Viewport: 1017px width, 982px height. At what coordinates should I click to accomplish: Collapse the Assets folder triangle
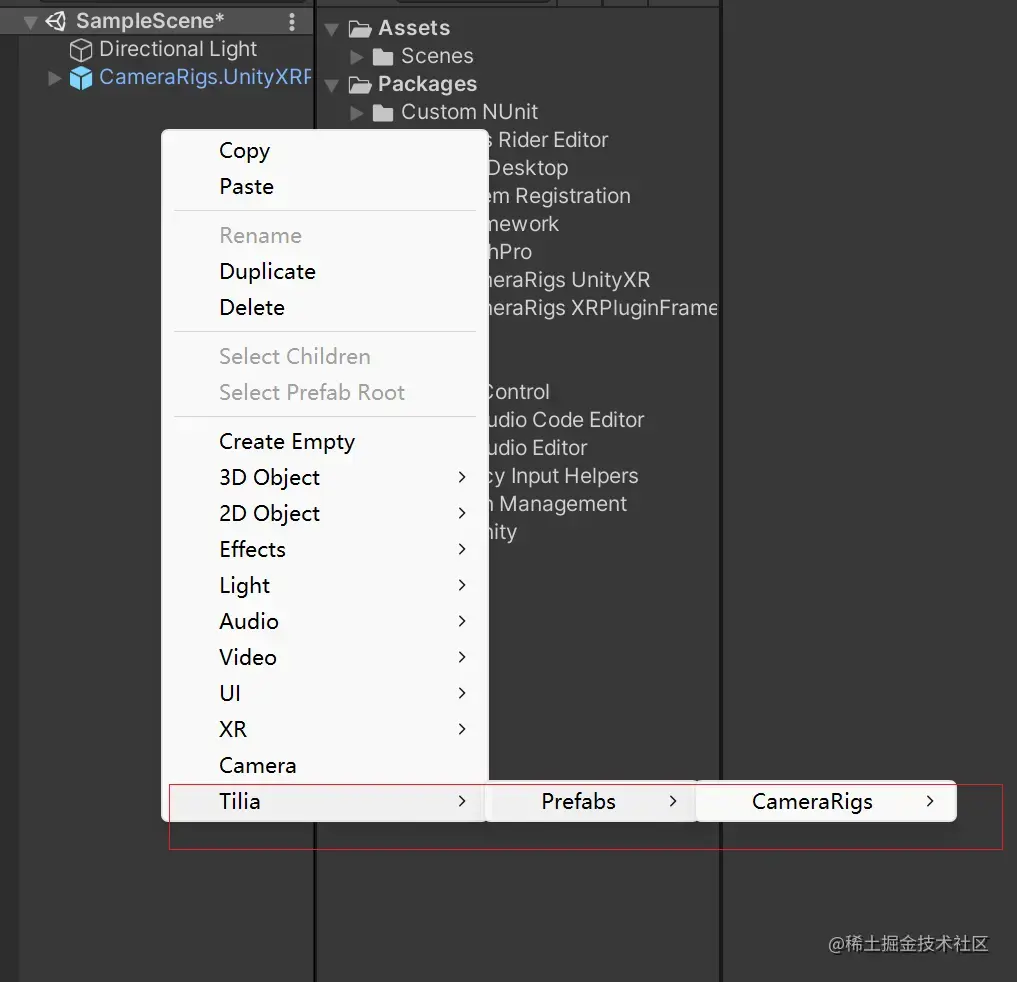click(x=331, y=29)
